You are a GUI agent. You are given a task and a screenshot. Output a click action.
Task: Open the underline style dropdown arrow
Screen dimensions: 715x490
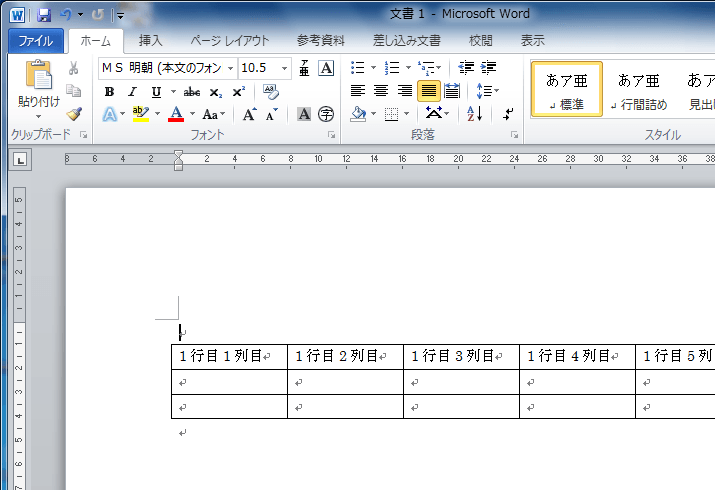[x=173, y=92]
